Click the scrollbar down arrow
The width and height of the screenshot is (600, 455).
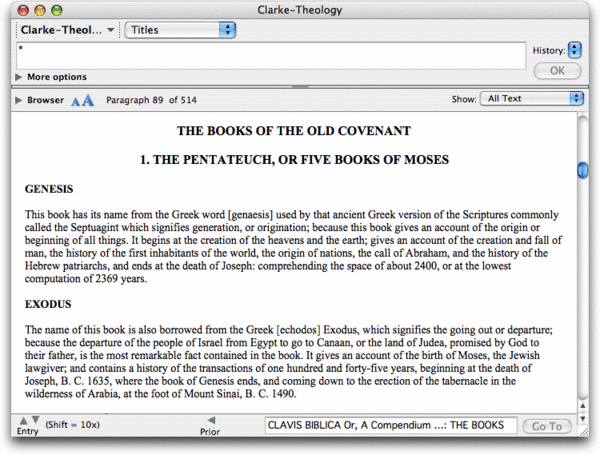click(582, 418)
